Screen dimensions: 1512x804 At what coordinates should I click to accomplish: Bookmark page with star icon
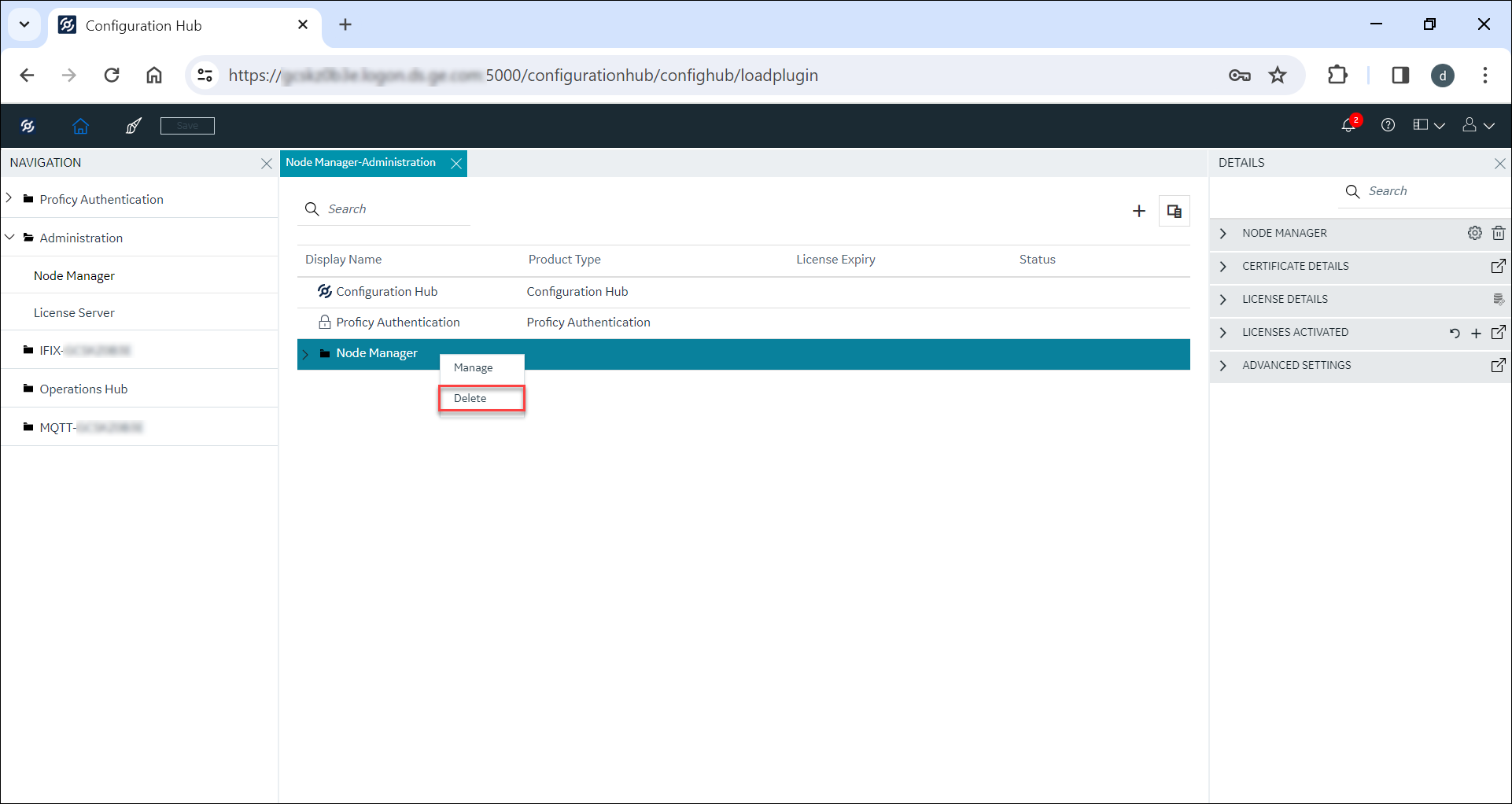point(1278,76)
